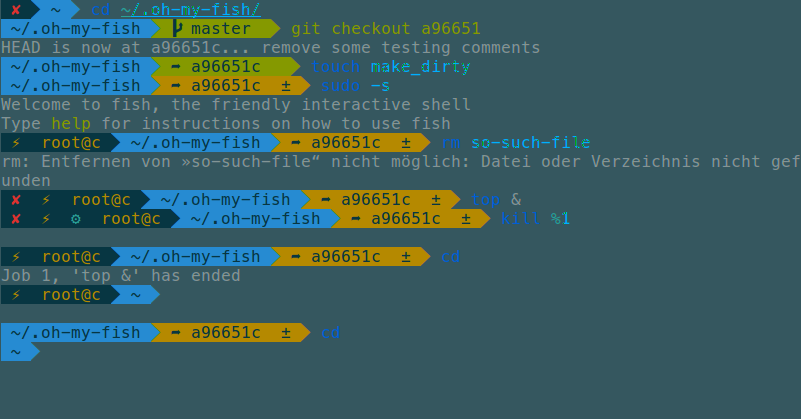Click the red X error icon on top line

pos(16,9)
